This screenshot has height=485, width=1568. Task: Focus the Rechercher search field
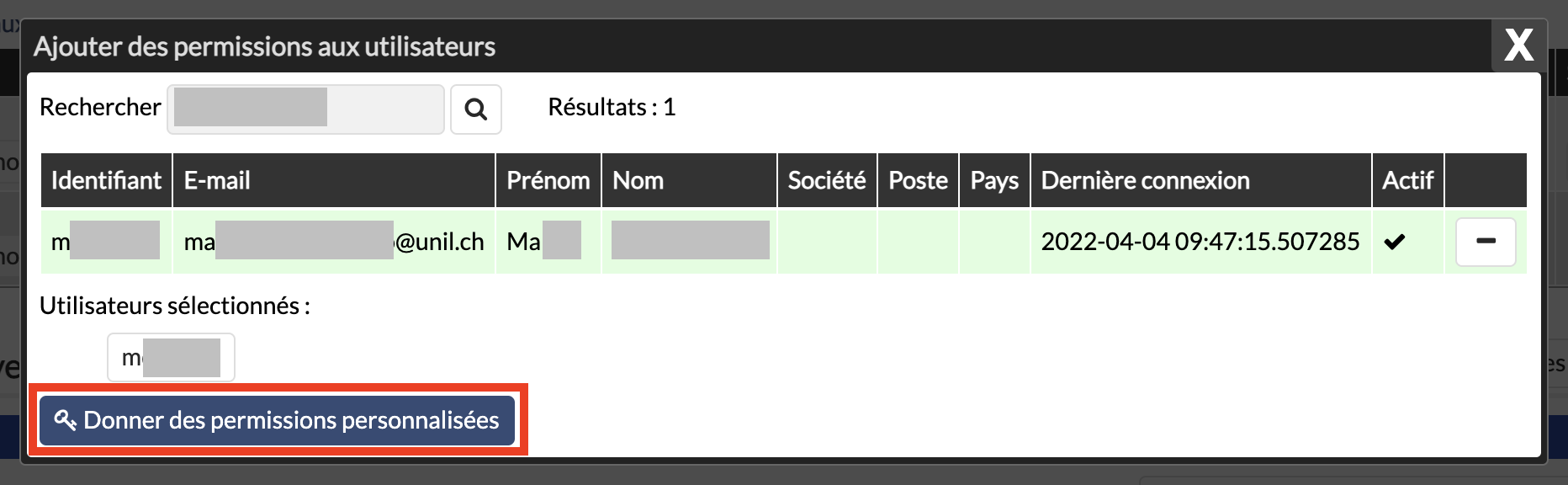[305, 109]
